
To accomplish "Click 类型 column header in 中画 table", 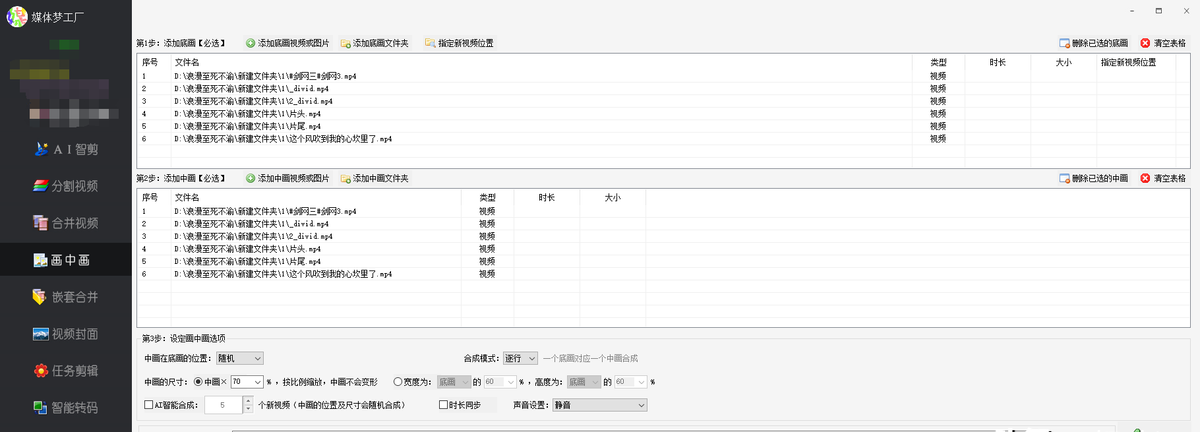I will (x=487, y=198).
